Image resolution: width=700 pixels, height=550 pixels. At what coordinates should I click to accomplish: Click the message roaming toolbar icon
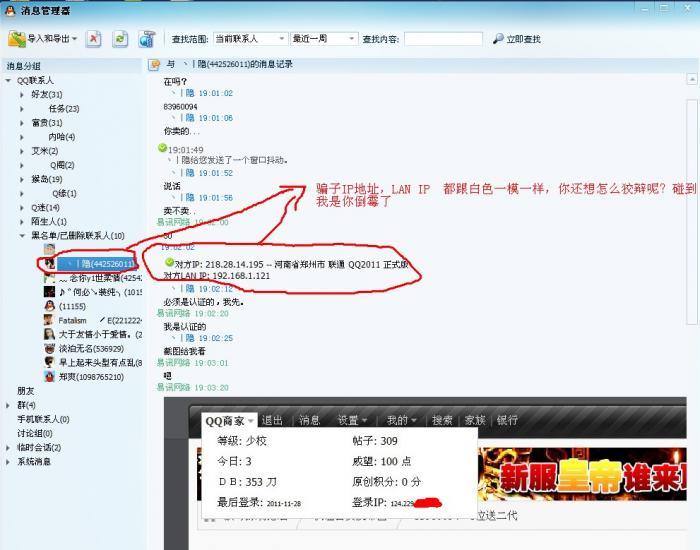pos(146,39)
